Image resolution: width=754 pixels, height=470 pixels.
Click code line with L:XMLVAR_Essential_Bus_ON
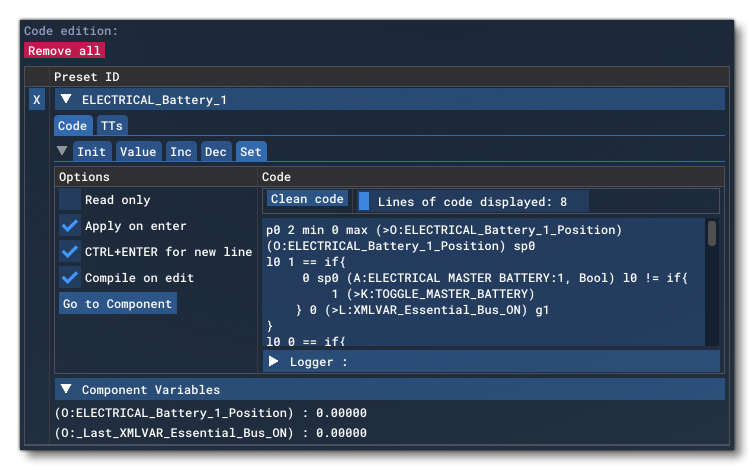422,309
